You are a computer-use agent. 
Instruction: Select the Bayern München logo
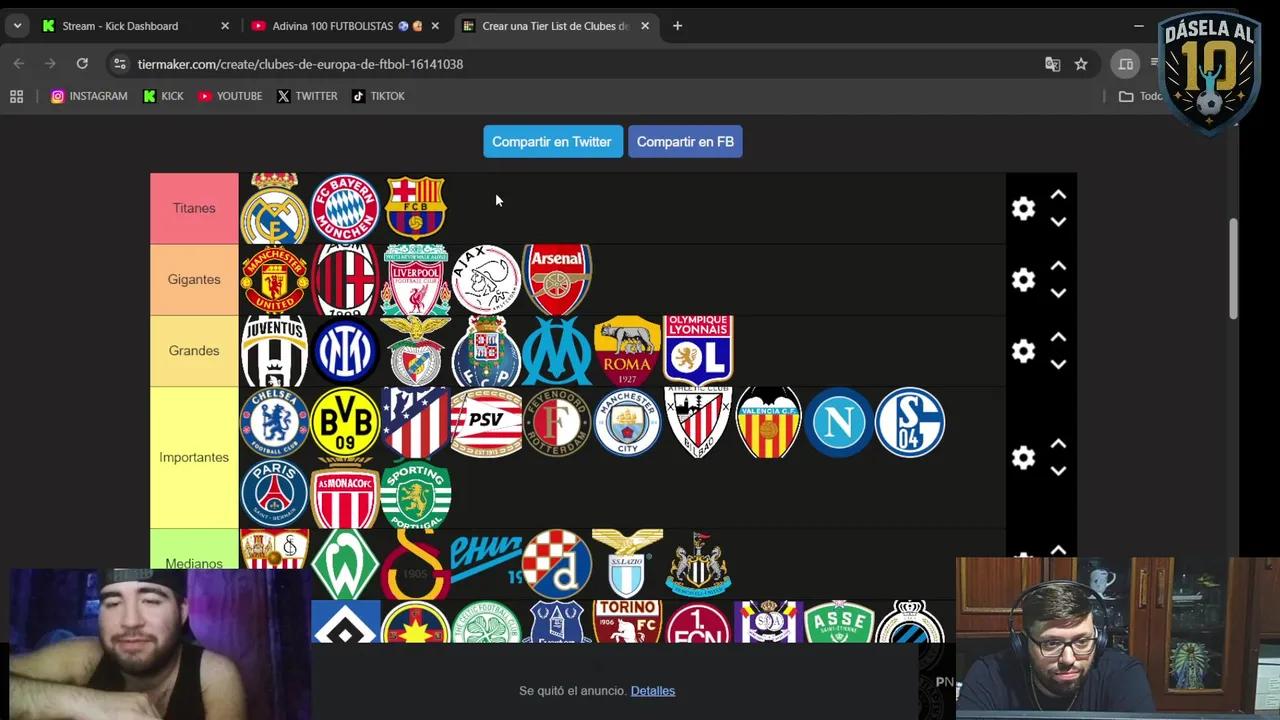(345, 208)
